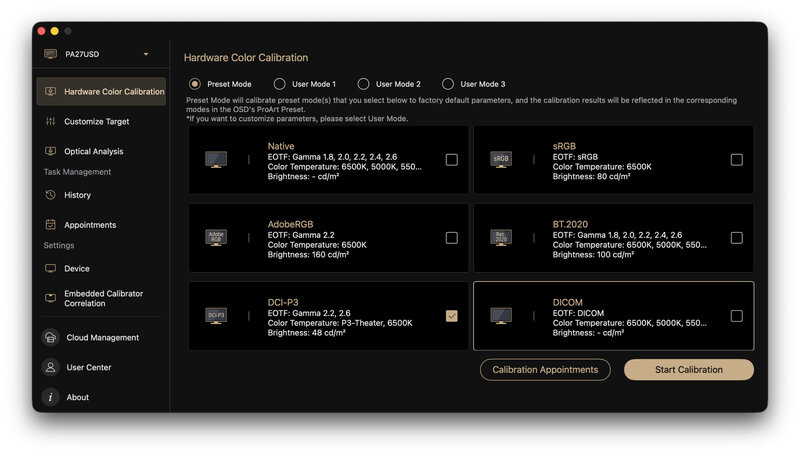Click the red close window button
This screenshot has height=455, width=800.
pyautogui.click(x=41, y=31)
